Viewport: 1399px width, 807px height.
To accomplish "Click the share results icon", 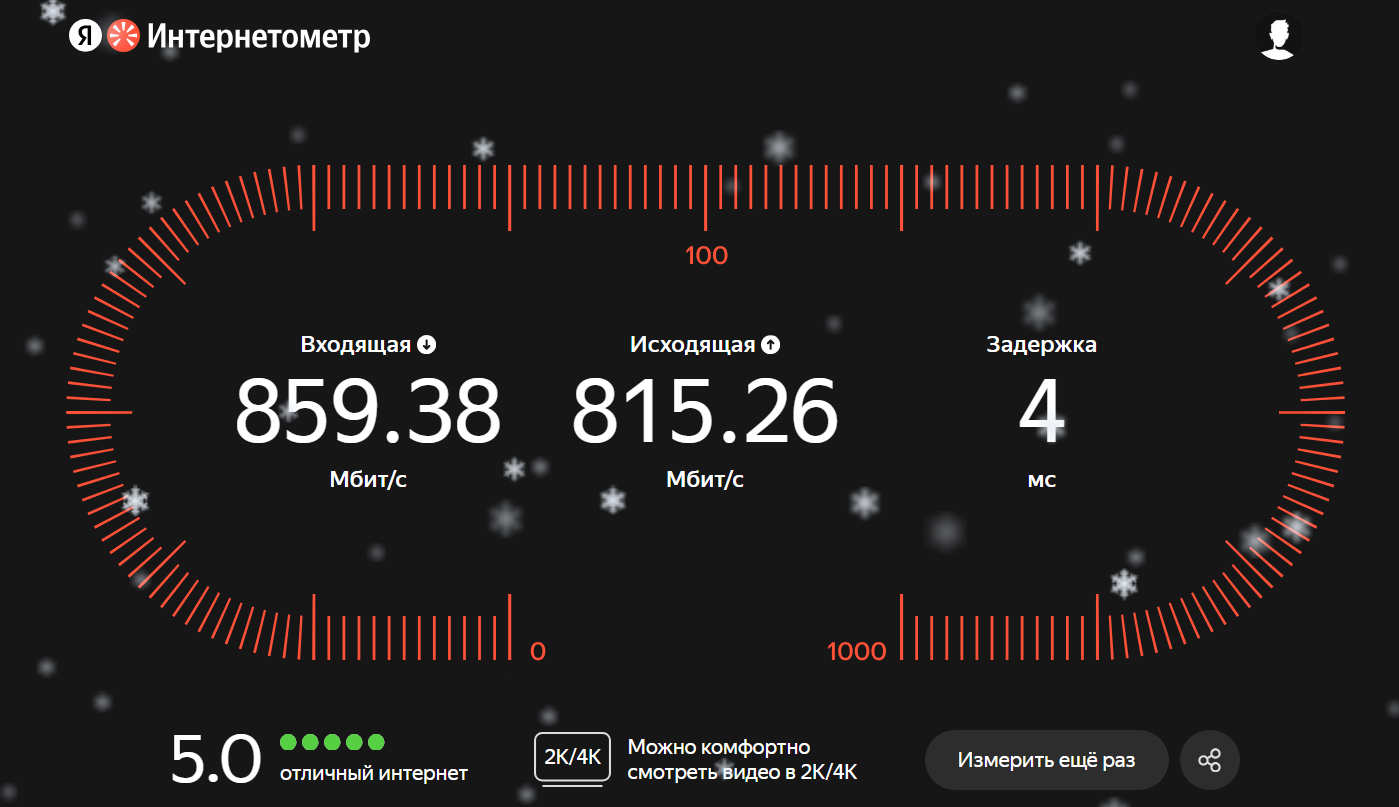I will click(x=1209, y=760).
